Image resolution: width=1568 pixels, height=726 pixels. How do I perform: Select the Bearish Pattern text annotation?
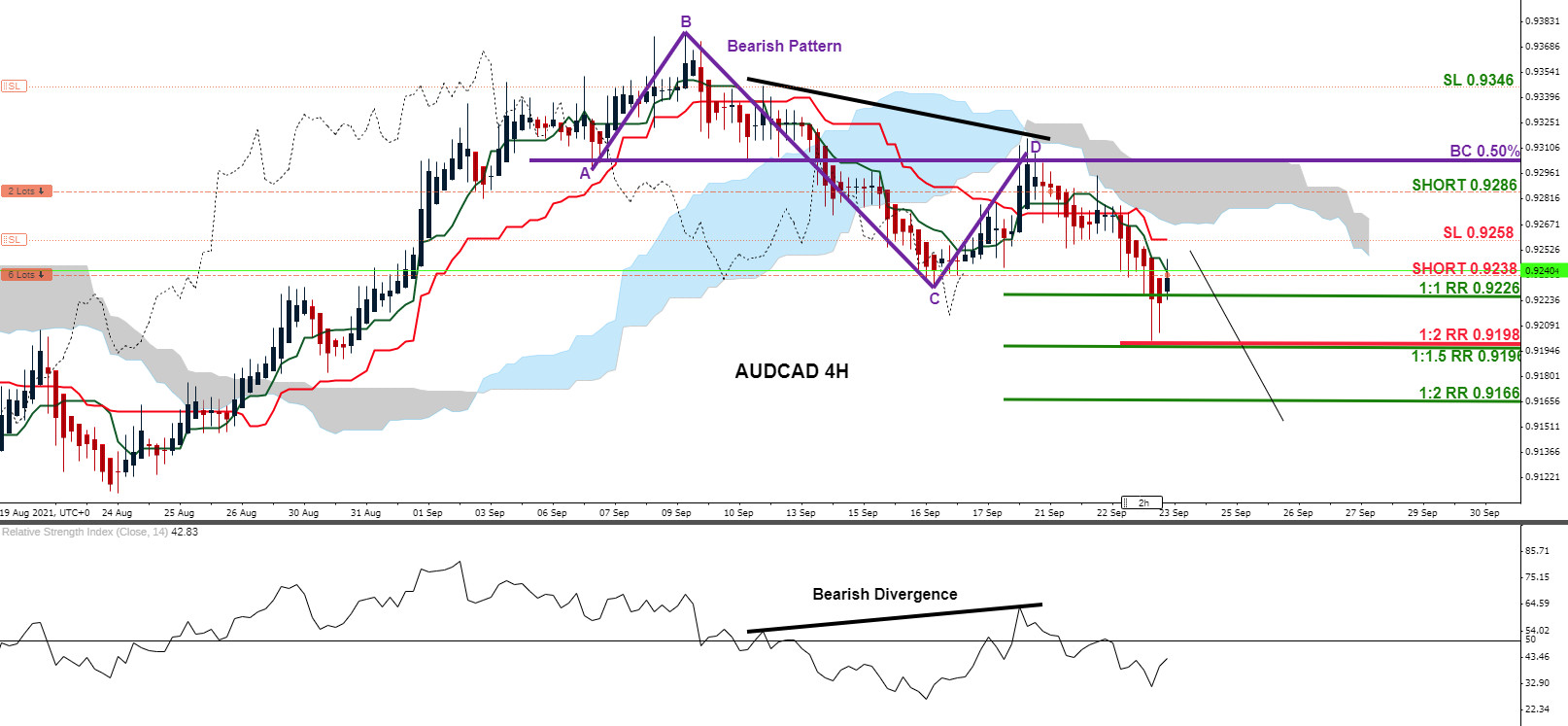[784, 46]
